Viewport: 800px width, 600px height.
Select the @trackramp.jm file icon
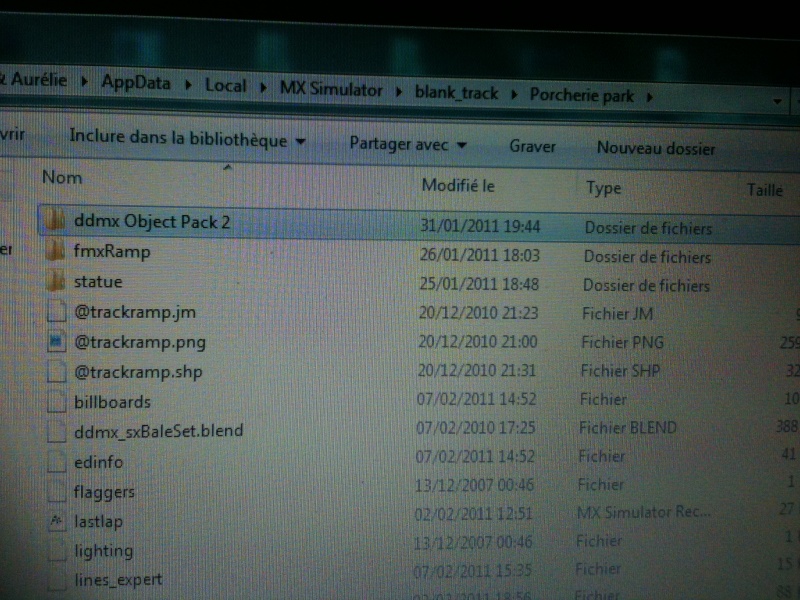pyautogui.click(x=57, y=311)
